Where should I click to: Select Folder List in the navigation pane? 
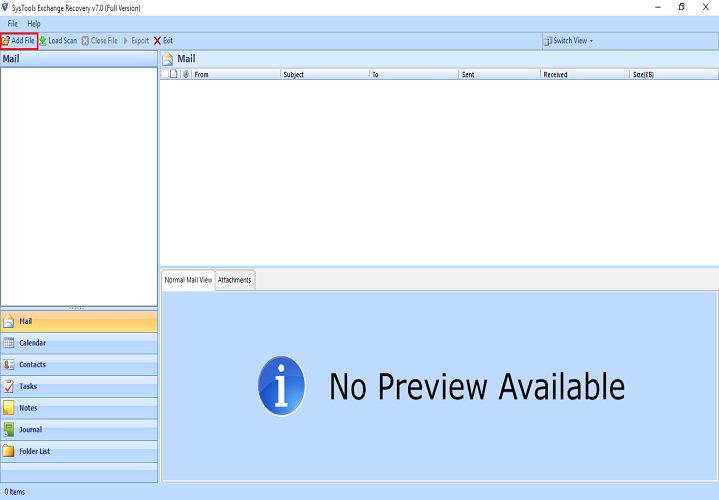pos(79,451)
